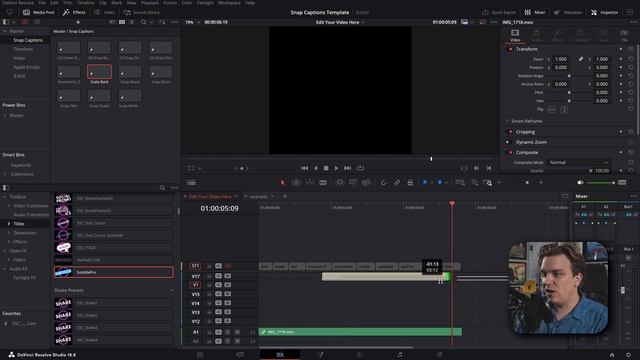Toggle the Inspector panel button
Viewport: 640px width, 360px height.
pos(604,12)
